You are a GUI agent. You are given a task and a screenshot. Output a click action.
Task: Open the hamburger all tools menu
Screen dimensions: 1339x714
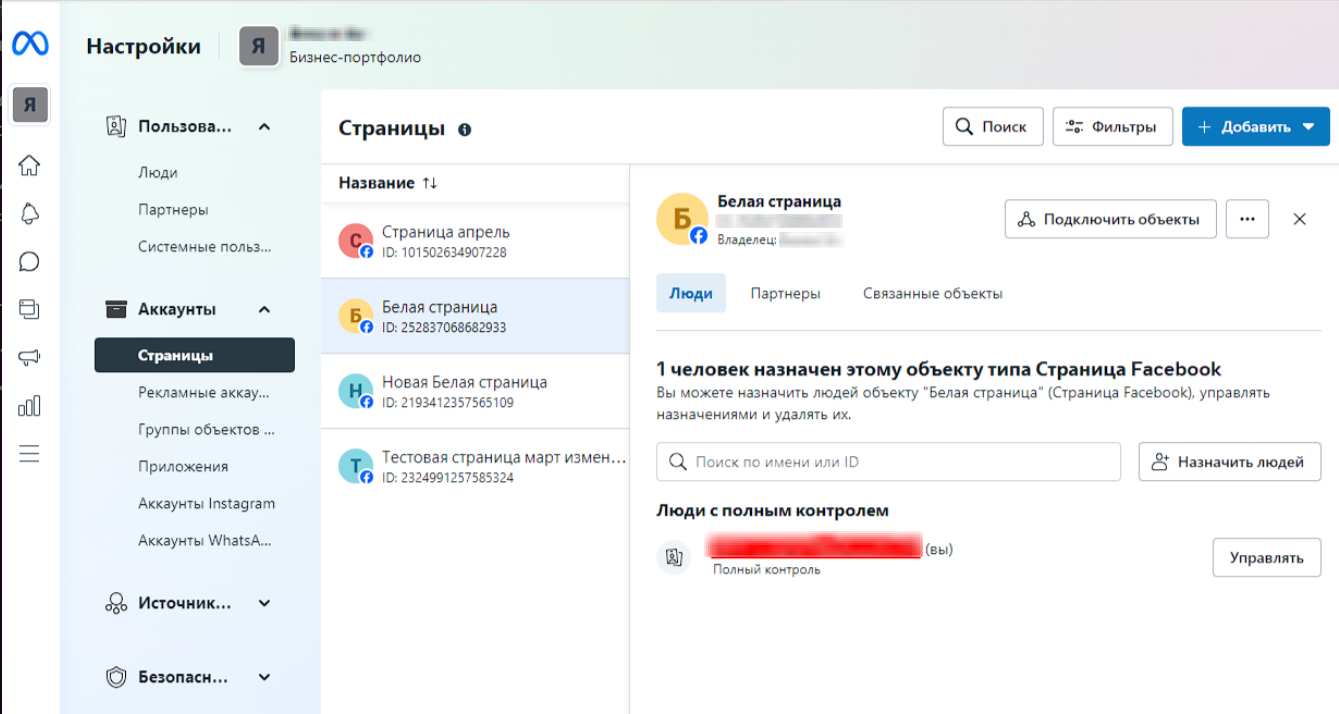point(29,454)
